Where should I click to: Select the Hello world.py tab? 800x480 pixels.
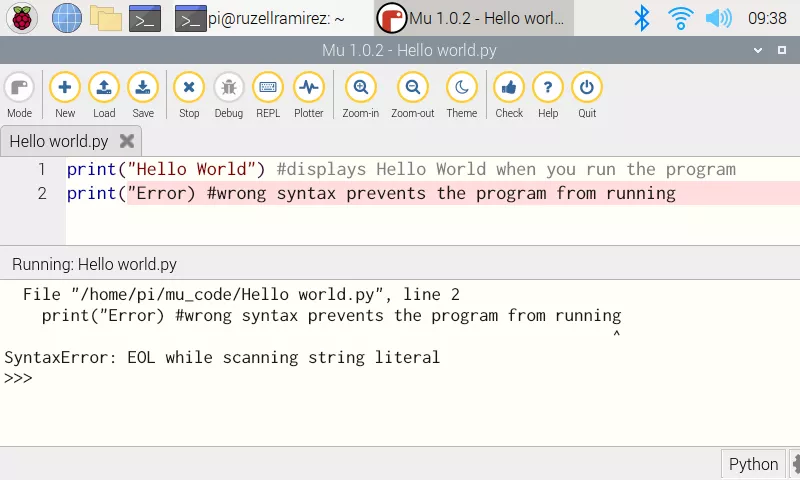pos(59,141)
